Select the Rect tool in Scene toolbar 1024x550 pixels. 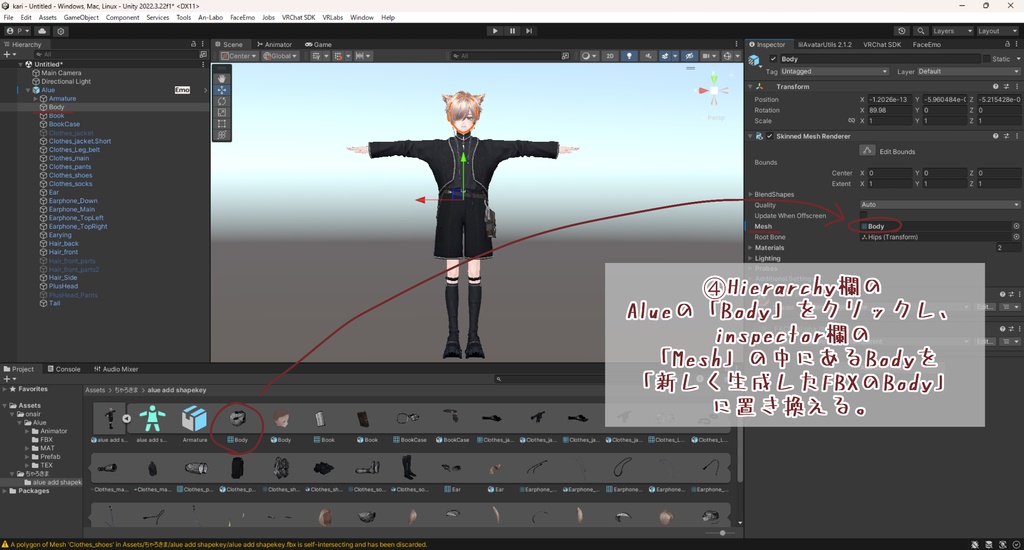coord(222,123)
